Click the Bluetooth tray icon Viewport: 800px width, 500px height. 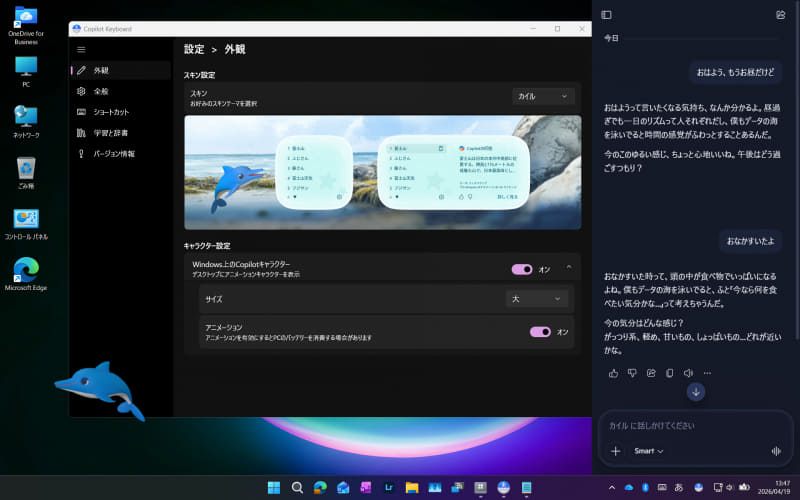tap(645, 488)
